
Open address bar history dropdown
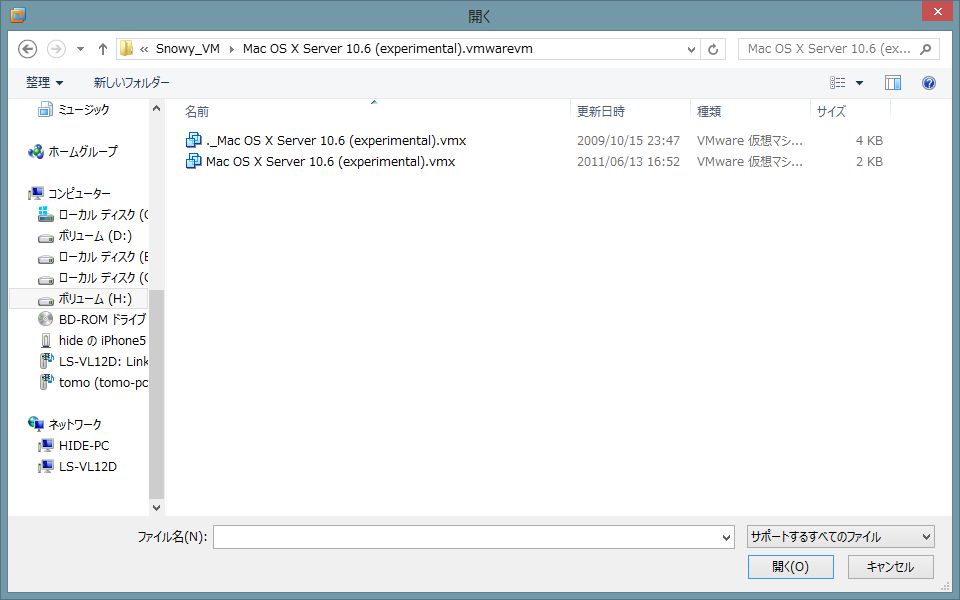691,49
